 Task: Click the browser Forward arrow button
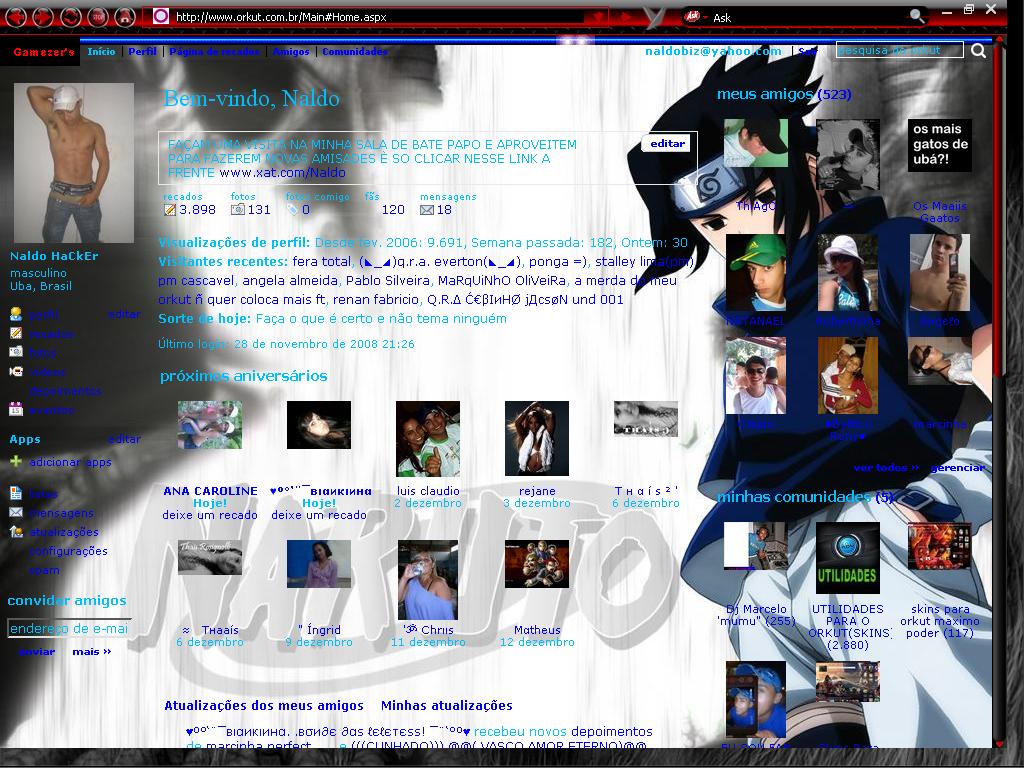tap(43, 16)
